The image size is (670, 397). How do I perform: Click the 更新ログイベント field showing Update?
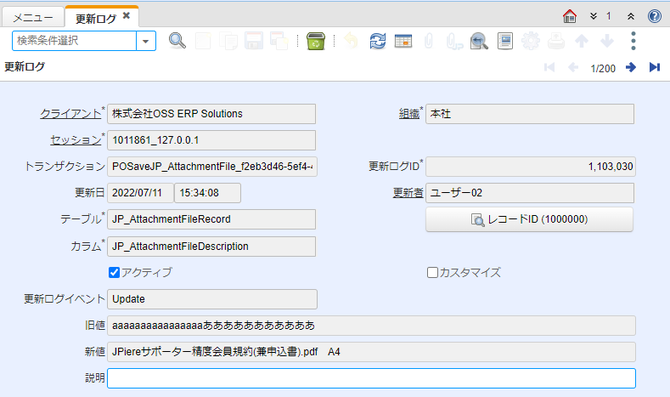point(212,299)
